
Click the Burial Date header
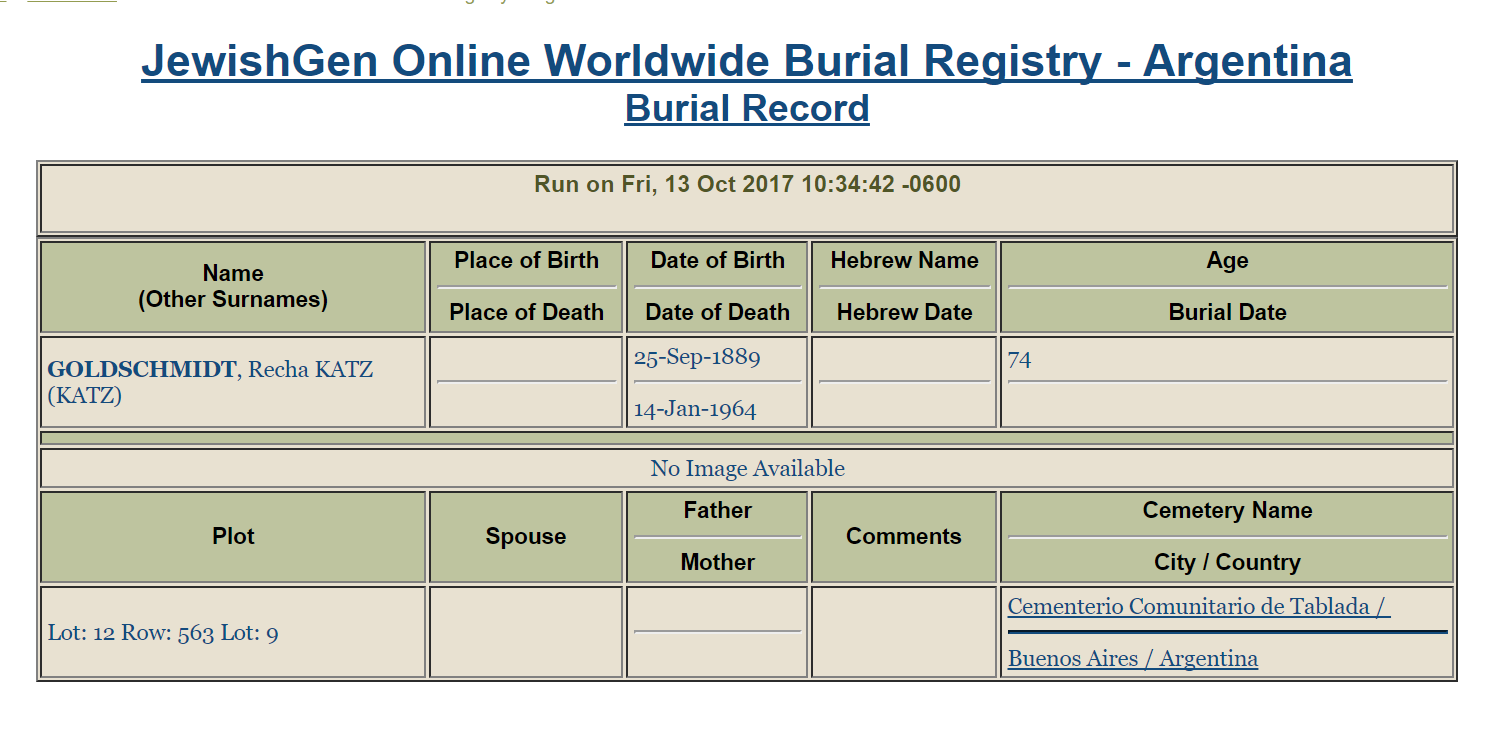click(1226, 313)
